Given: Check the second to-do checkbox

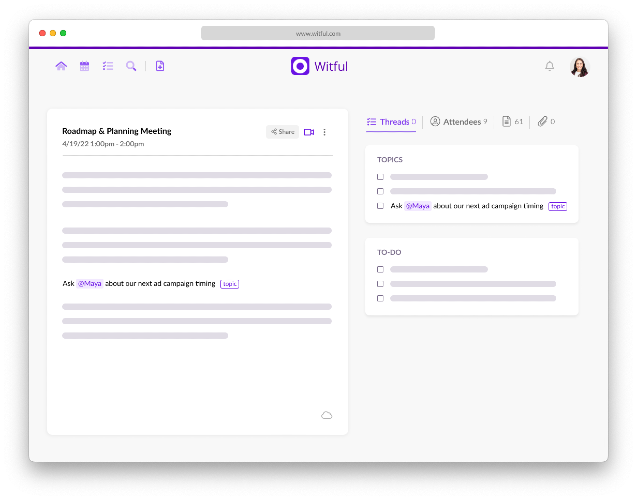Looking at the screenshot, I should (x=380, y=284).
